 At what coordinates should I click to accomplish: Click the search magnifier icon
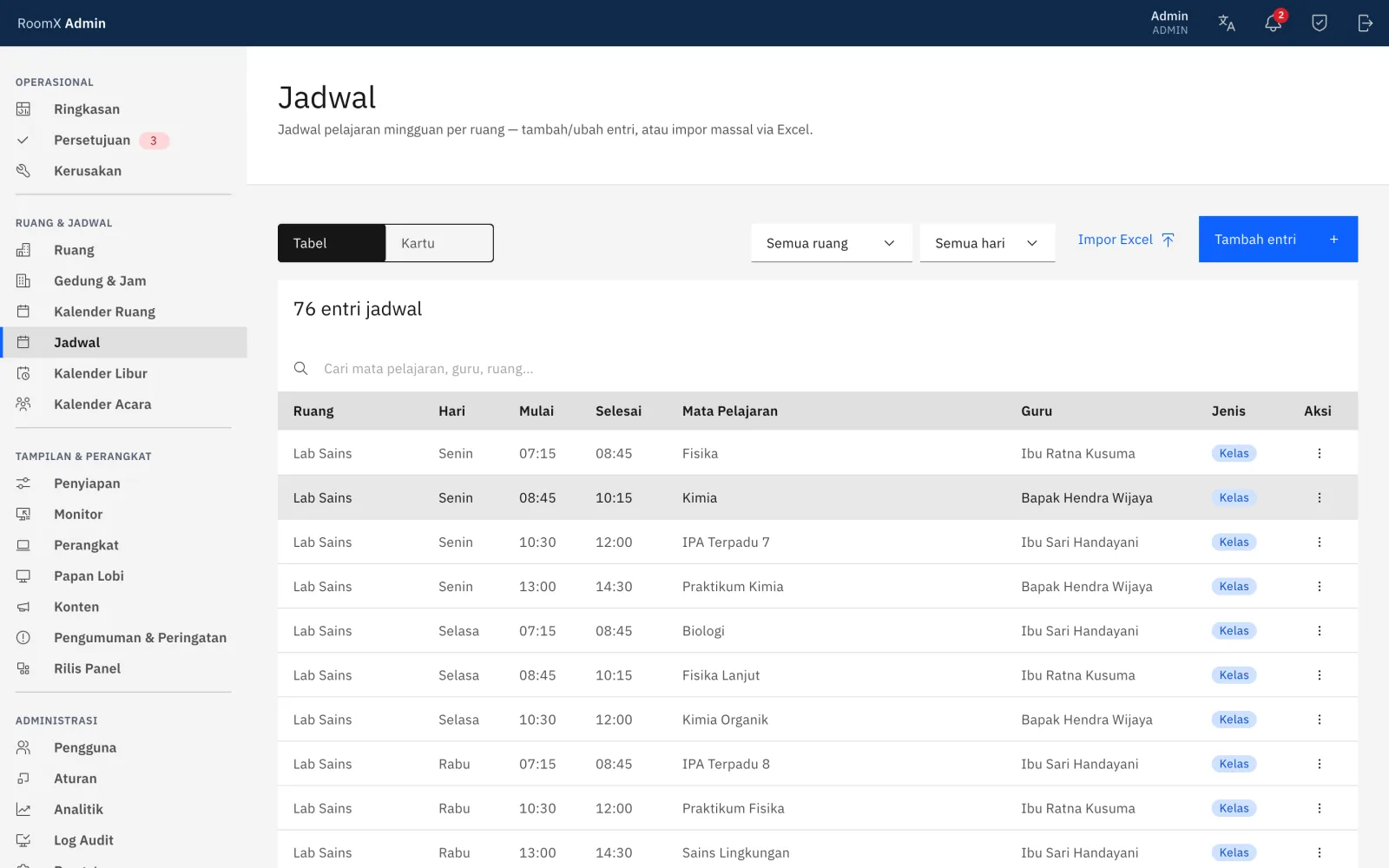[x=301, y=369]
